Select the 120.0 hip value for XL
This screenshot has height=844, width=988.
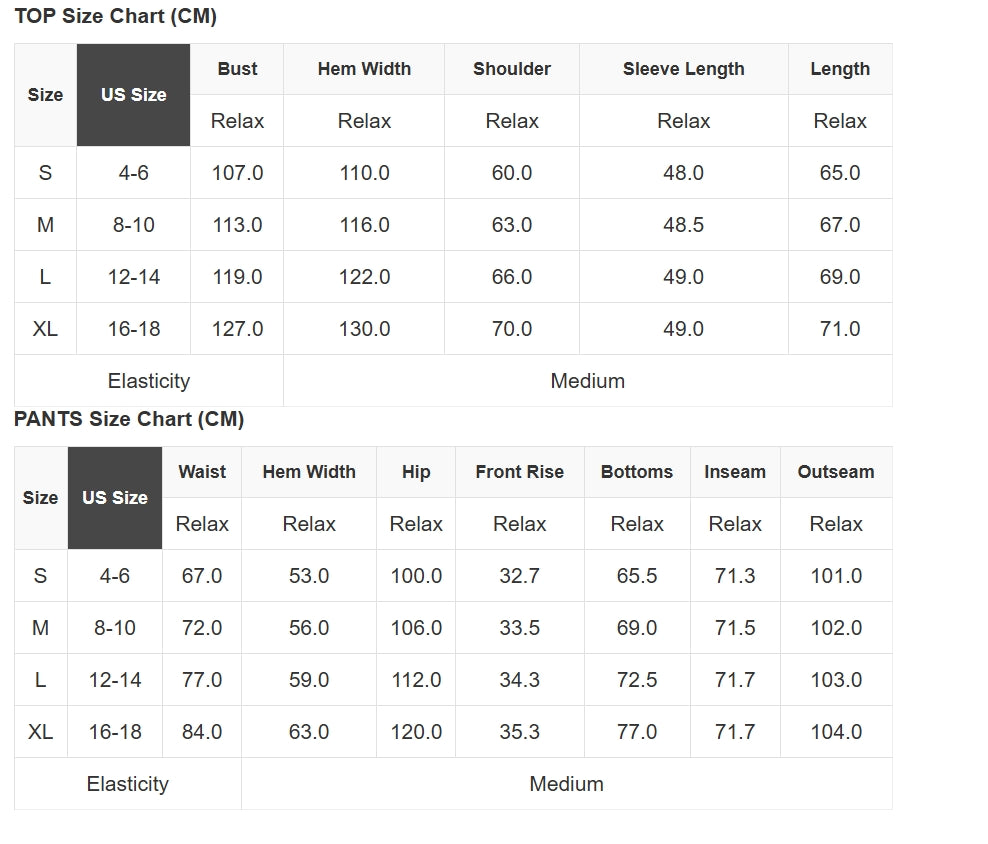(416, 732)
